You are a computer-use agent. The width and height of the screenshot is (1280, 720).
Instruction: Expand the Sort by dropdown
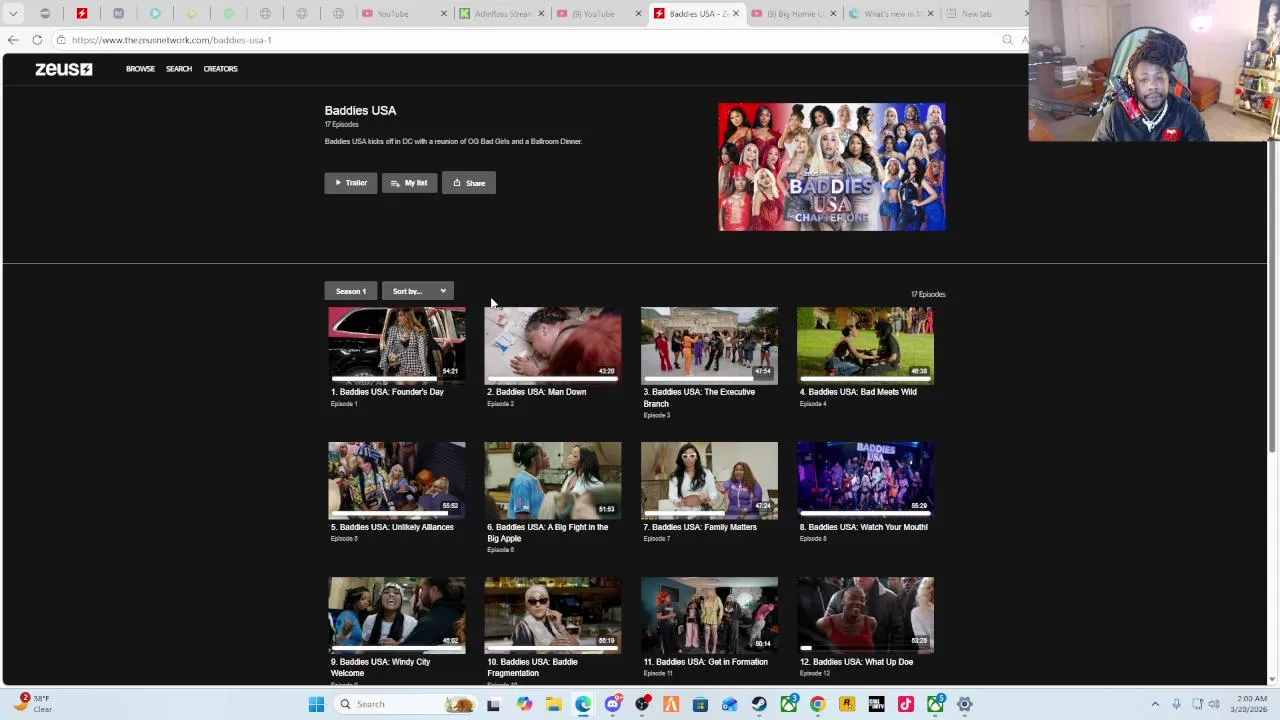(418, 291)
